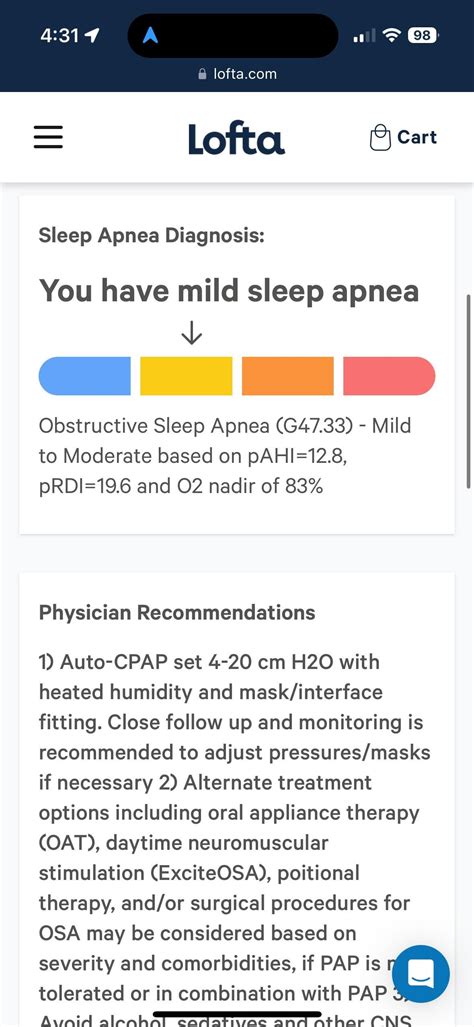Image resolution: width=474 pixels, height=1027 pixels.
Task: Select the blue severity segment
Action: [x=84, y=376]
